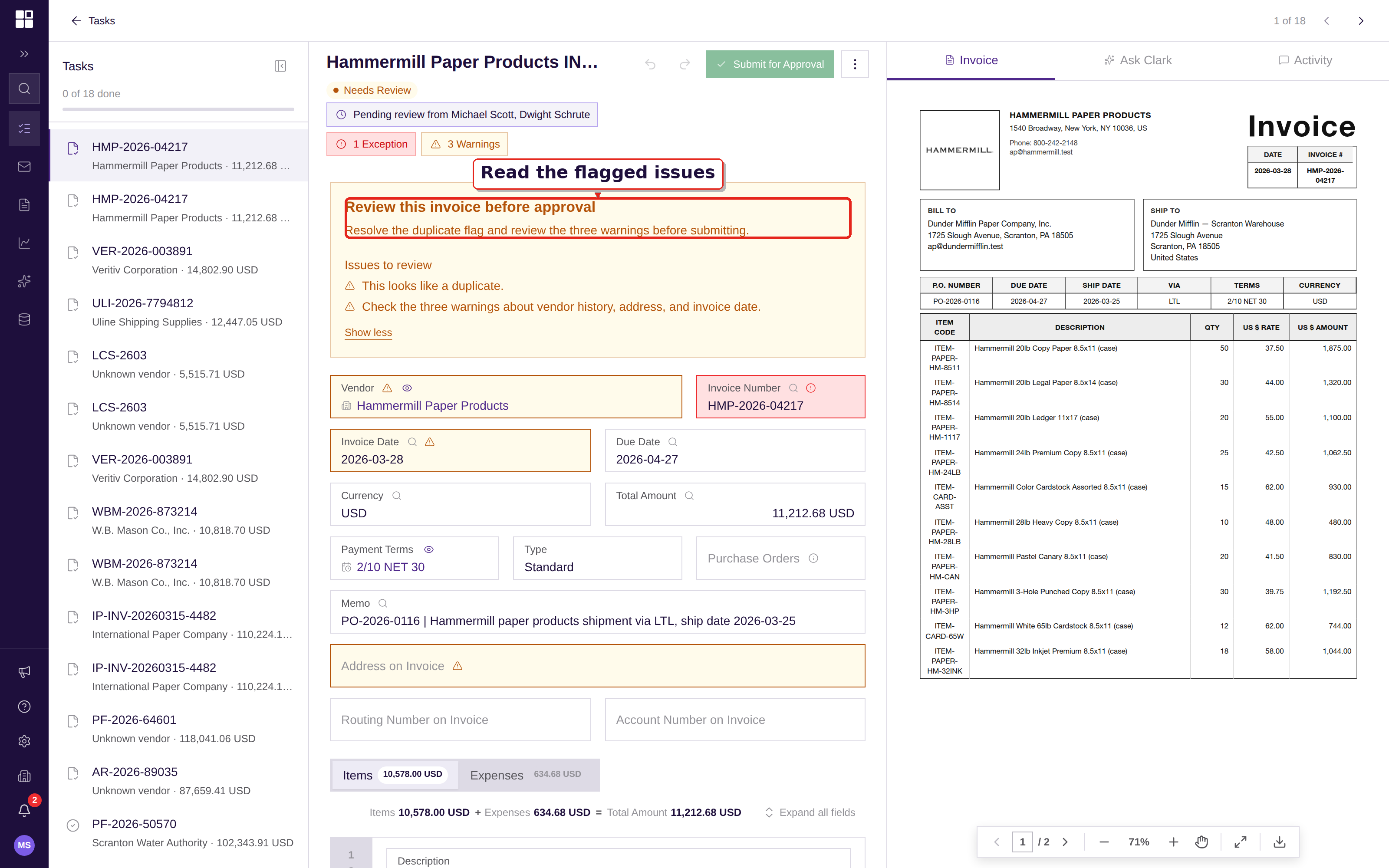This screenshot has height=868, width=1389.
Task: Select the hand pan tool
Action: [x=1201, y=842]
